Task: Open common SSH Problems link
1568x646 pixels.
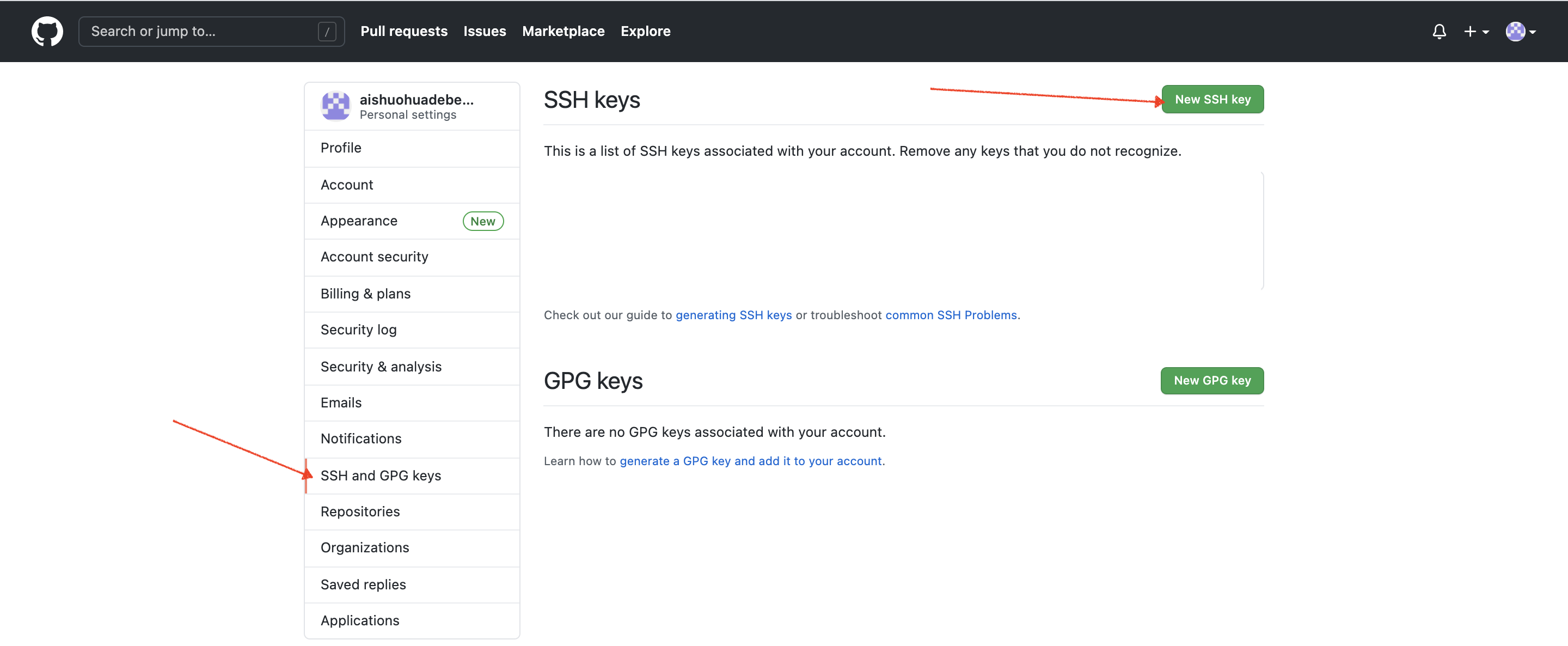Action: 951,315
